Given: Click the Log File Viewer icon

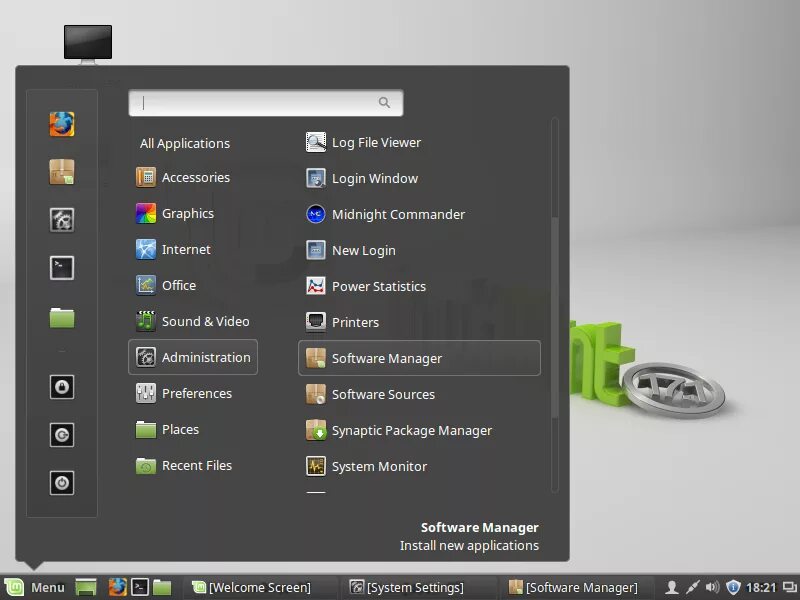Looking at the screenshot, I should (x=316, y=142).
